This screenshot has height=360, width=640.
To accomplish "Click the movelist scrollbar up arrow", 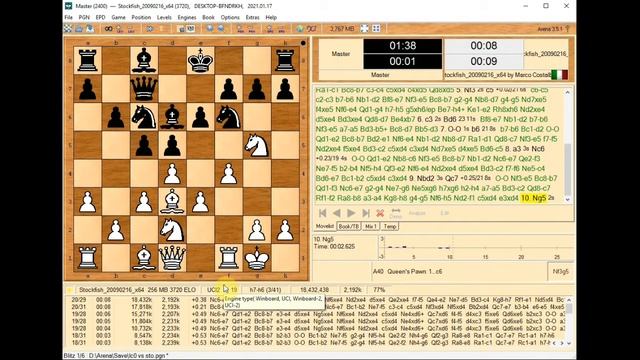I will click(567, 92).
